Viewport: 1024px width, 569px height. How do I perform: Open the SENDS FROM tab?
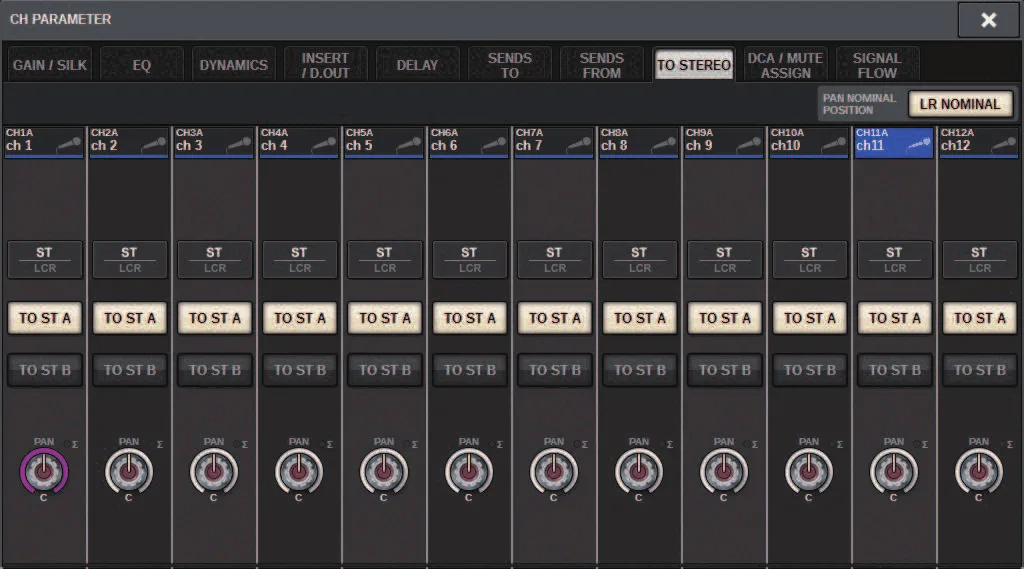click(x=601, y=65)
